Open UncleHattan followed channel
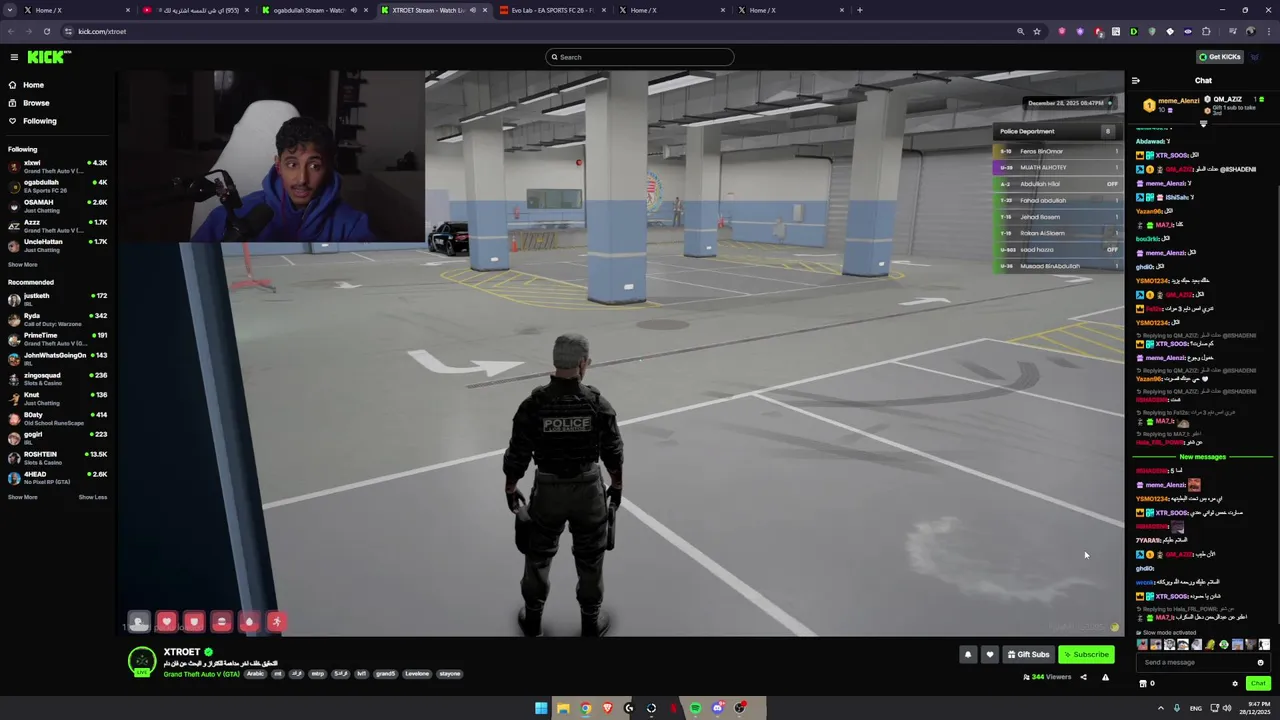1280x720 pixels. pos(57,245)
